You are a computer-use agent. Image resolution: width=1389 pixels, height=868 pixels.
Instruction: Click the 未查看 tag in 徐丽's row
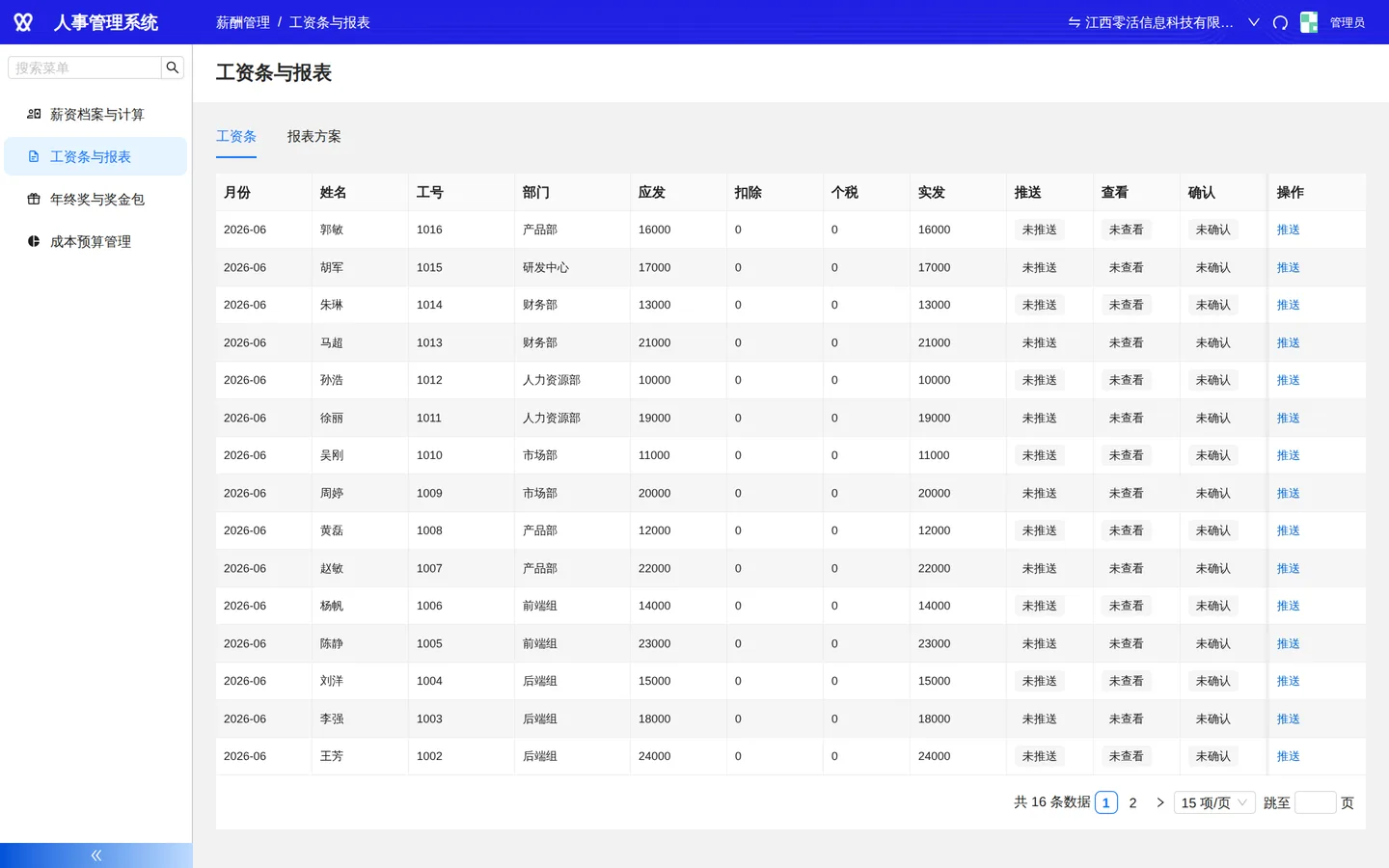[1127, 418]
